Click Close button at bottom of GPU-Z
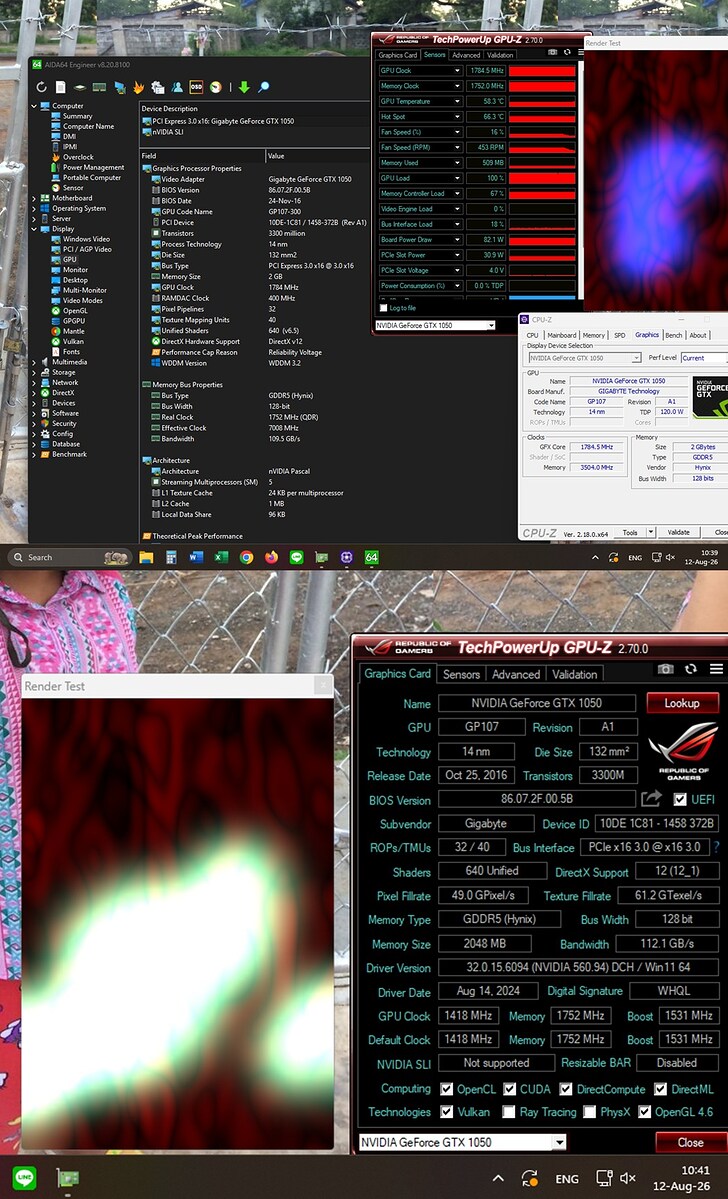The image size is (728, 1199). [691, 1142]
